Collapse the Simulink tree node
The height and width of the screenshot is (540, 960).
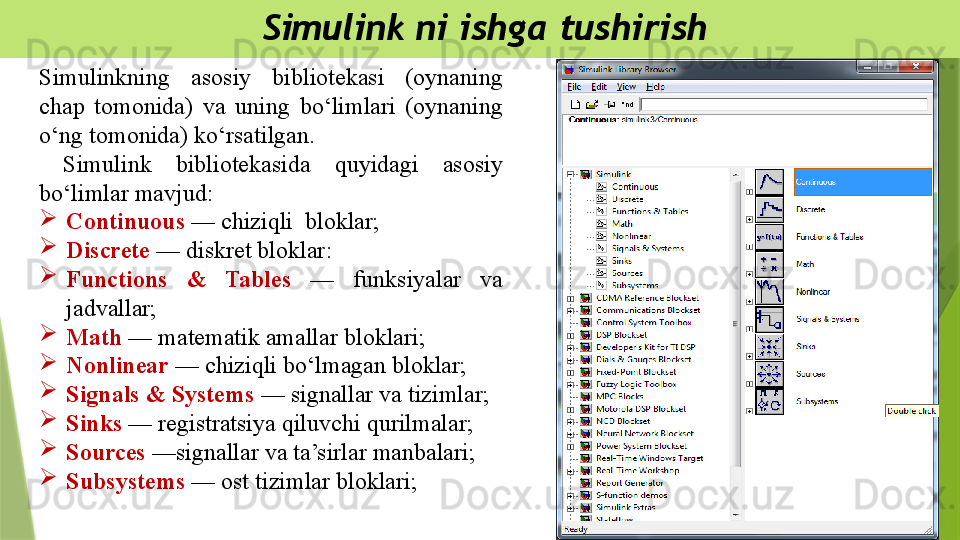click(570, 174)
